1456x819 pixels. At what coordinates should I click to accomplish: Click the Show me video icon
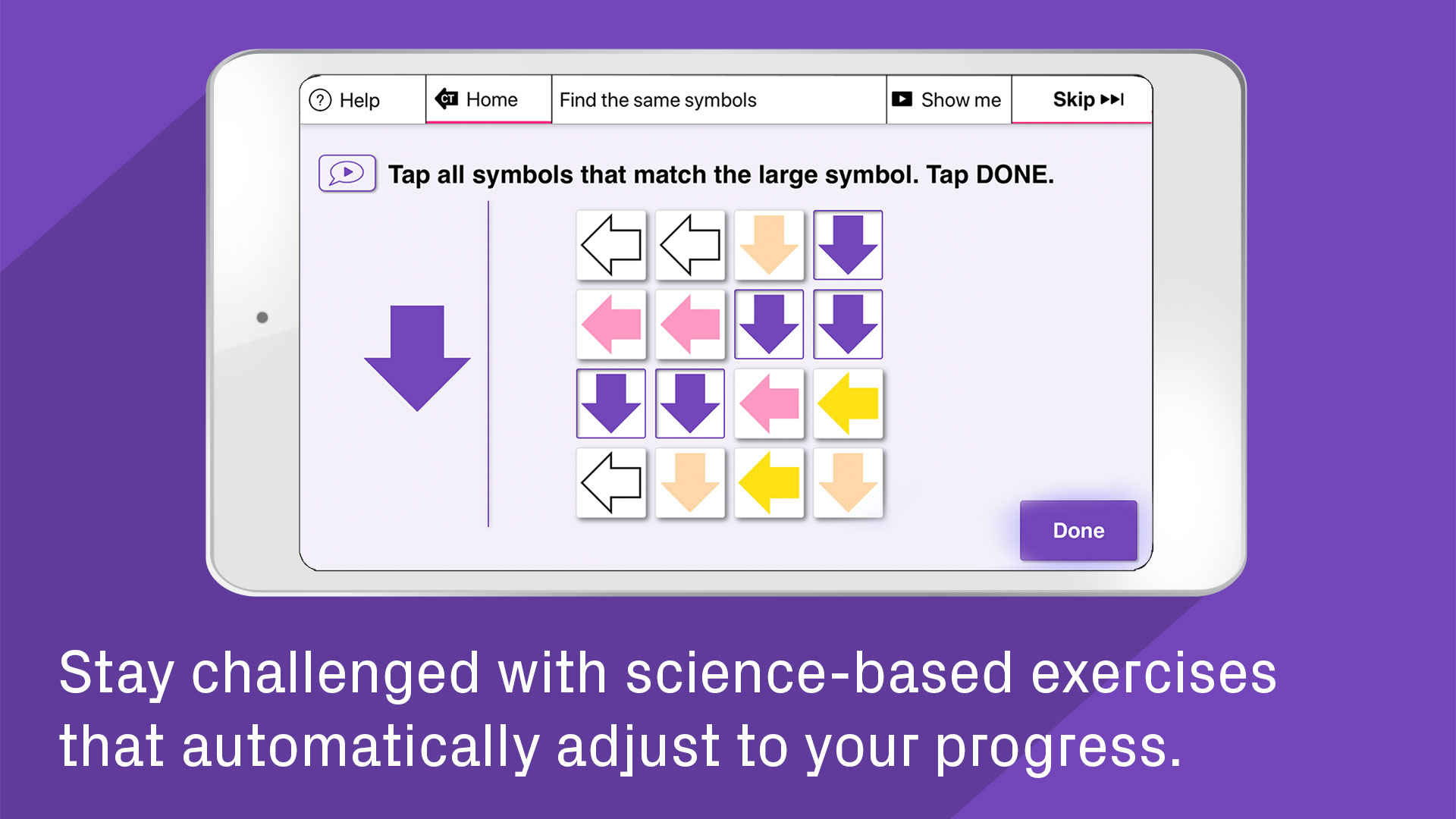point(902,99)
